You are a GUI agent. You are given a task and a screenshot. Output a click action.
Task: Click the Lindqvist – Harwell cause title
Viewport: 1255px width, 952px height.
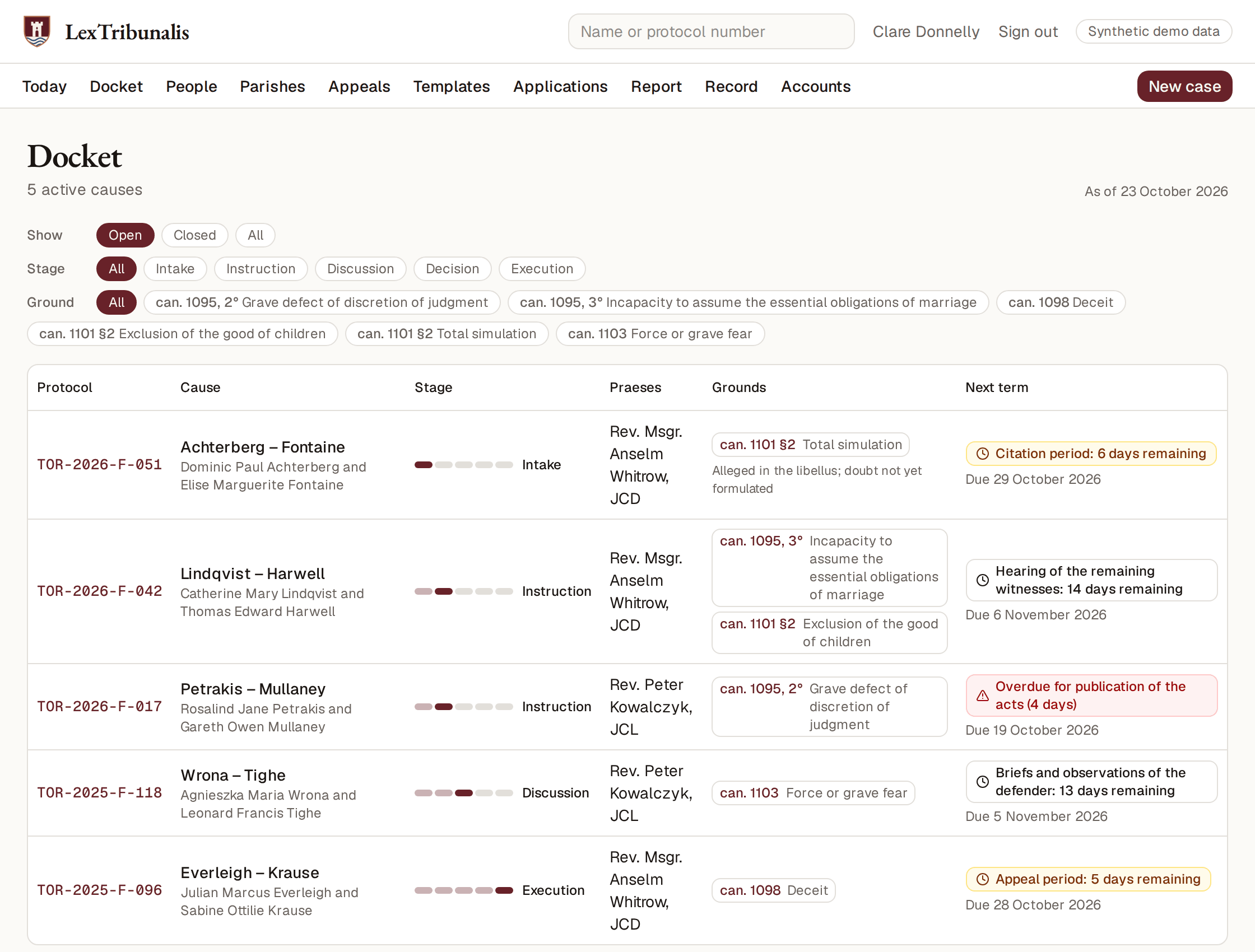(x=253, y=573)
